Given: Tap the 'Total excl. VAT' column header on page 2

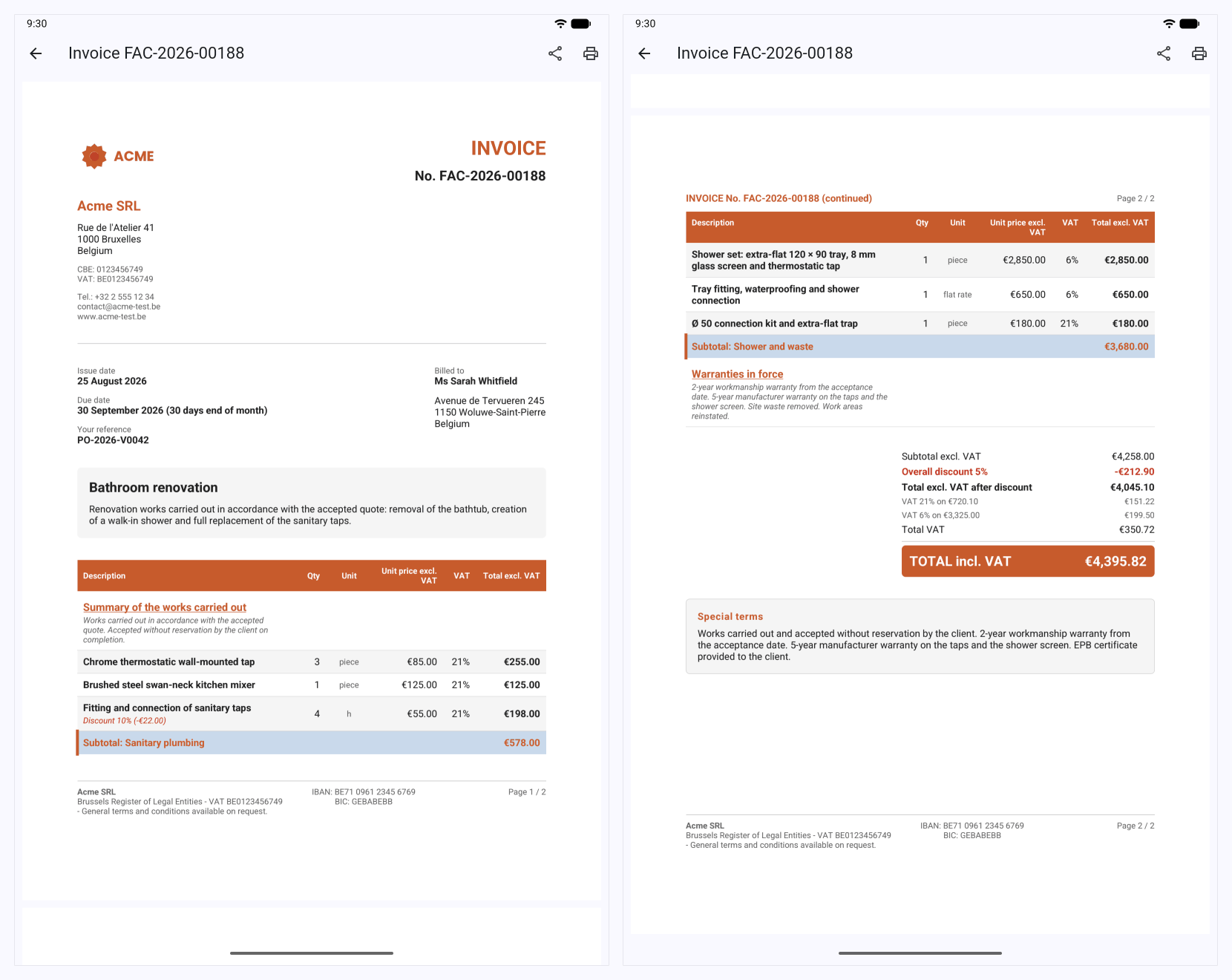Looking at the screenshot, I should 1120,223.
